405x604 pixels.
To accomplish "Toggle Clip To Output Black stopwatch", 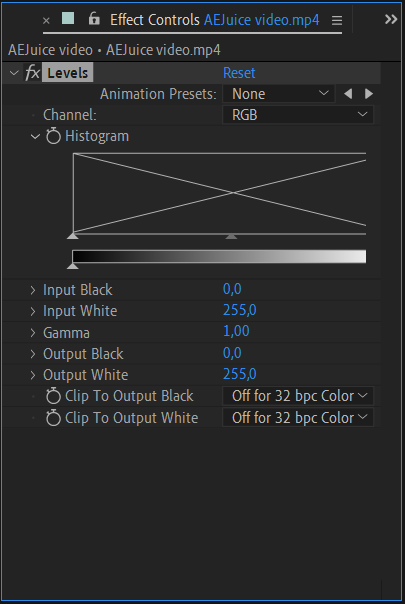I will pyautogui.click(x=53, y=396).
